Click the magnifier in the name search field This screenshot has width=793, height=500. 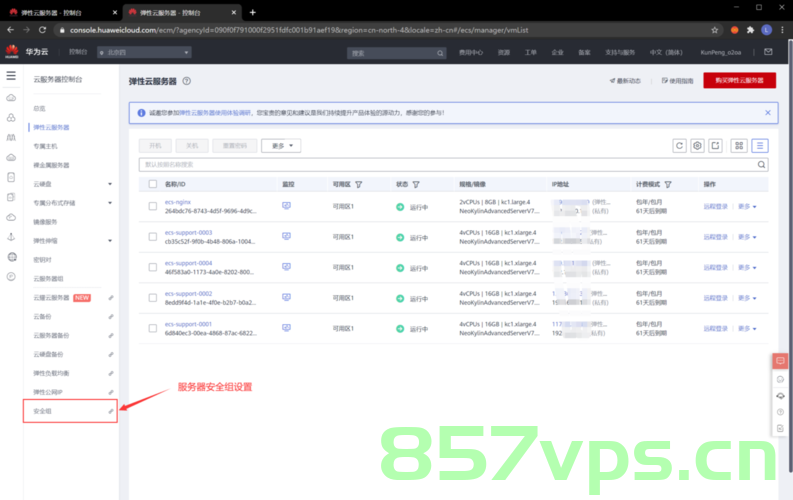[x=761, y=165]
